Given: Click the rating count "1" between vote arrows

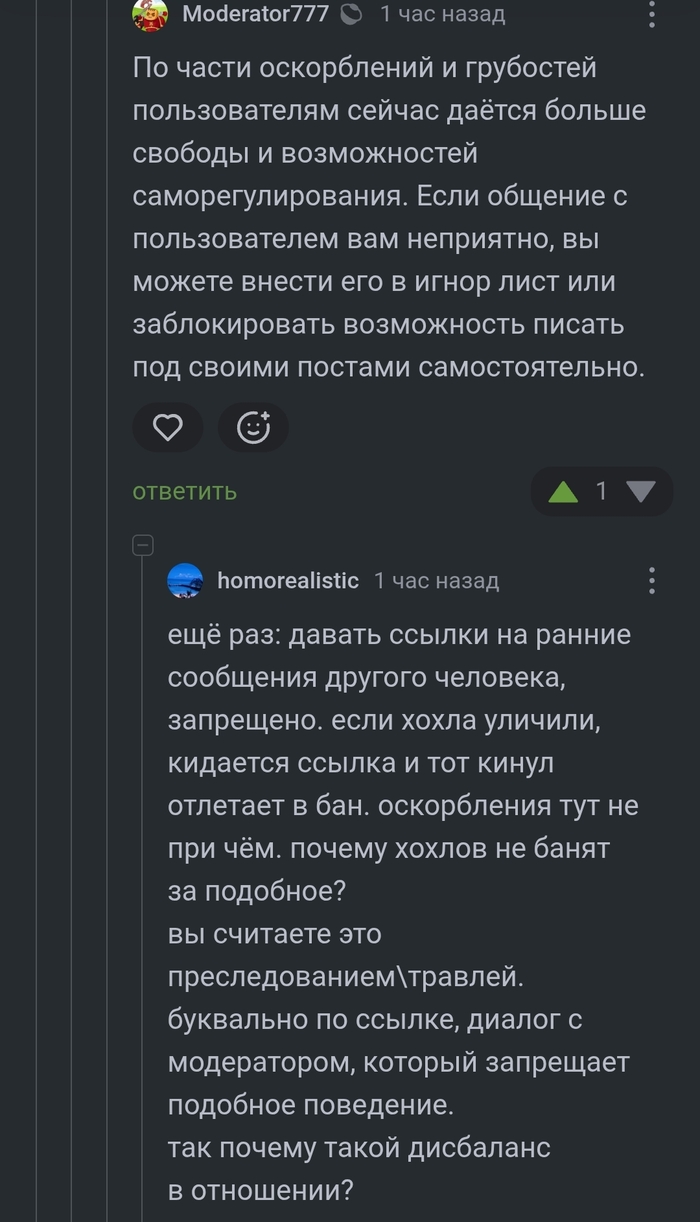Looking at the screenshot, I should [x=602, y=491].
